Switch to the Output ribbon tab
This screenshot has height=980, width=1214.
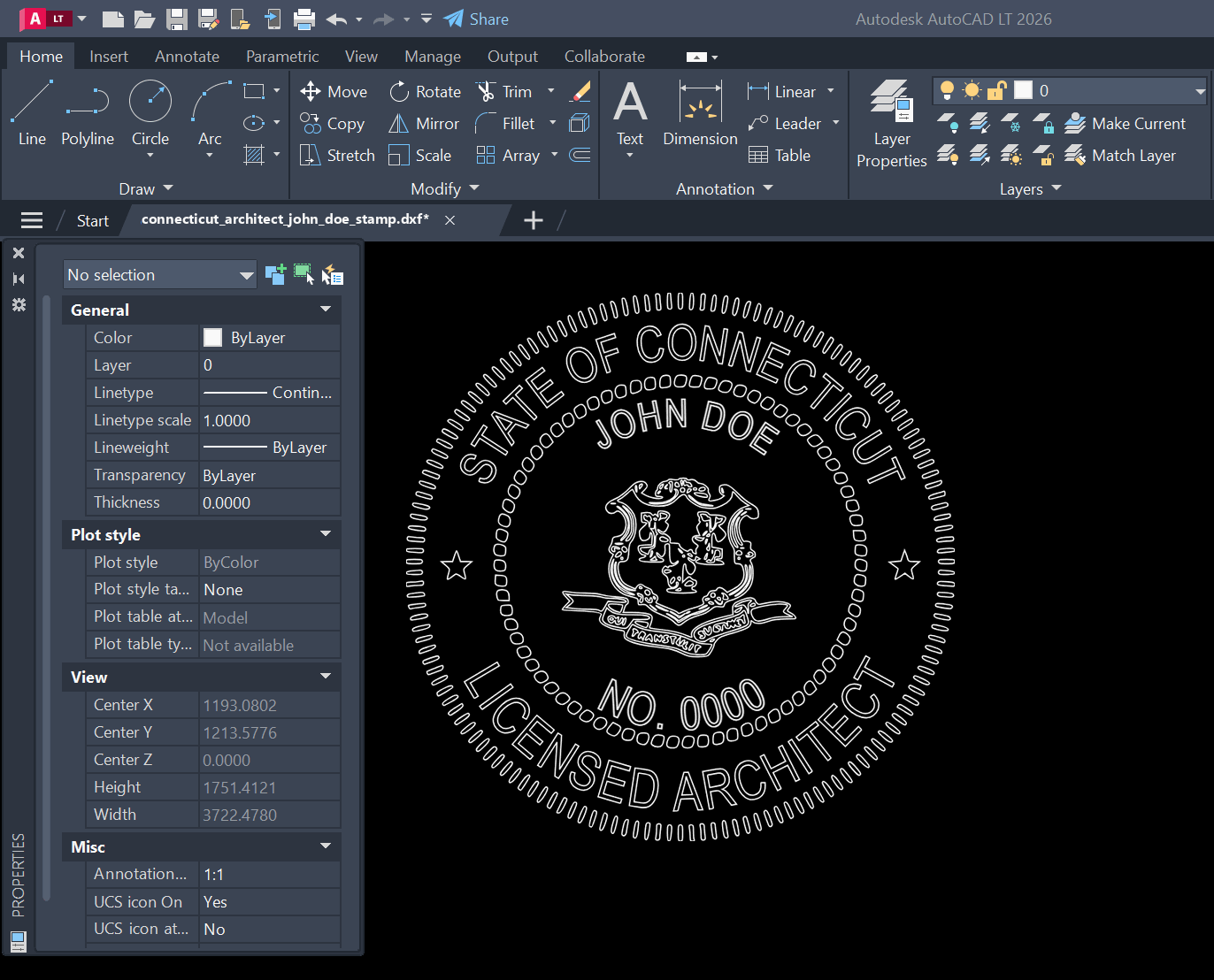[512, 57]
